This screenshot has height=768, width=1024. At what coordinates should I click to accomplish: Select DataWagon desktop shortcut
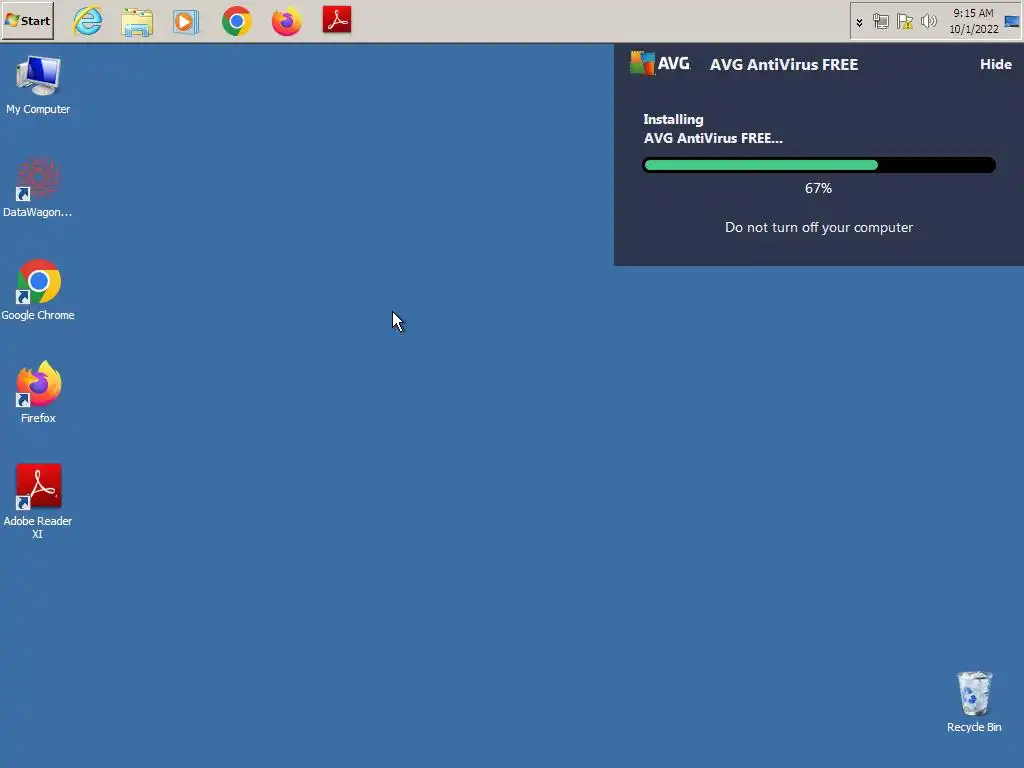click(x=38, y=188)
